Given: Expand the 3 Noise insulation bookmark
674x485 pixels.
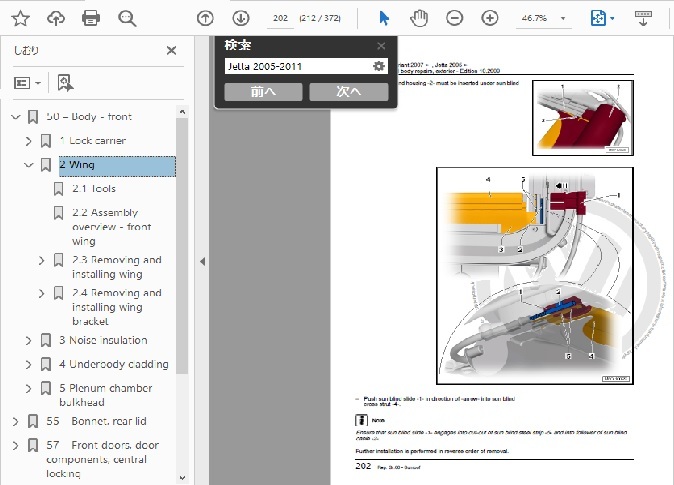Looking at the screenshot, I should 28,341.
